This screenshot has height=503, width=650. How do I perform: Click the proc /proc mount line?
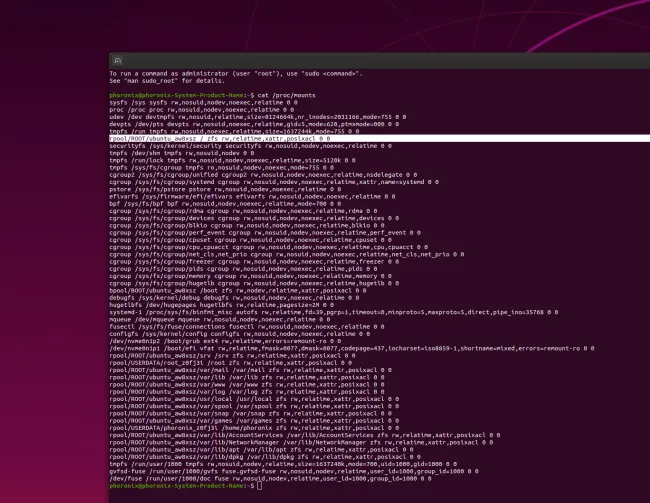pyautogui.click(x=201, y=110)
